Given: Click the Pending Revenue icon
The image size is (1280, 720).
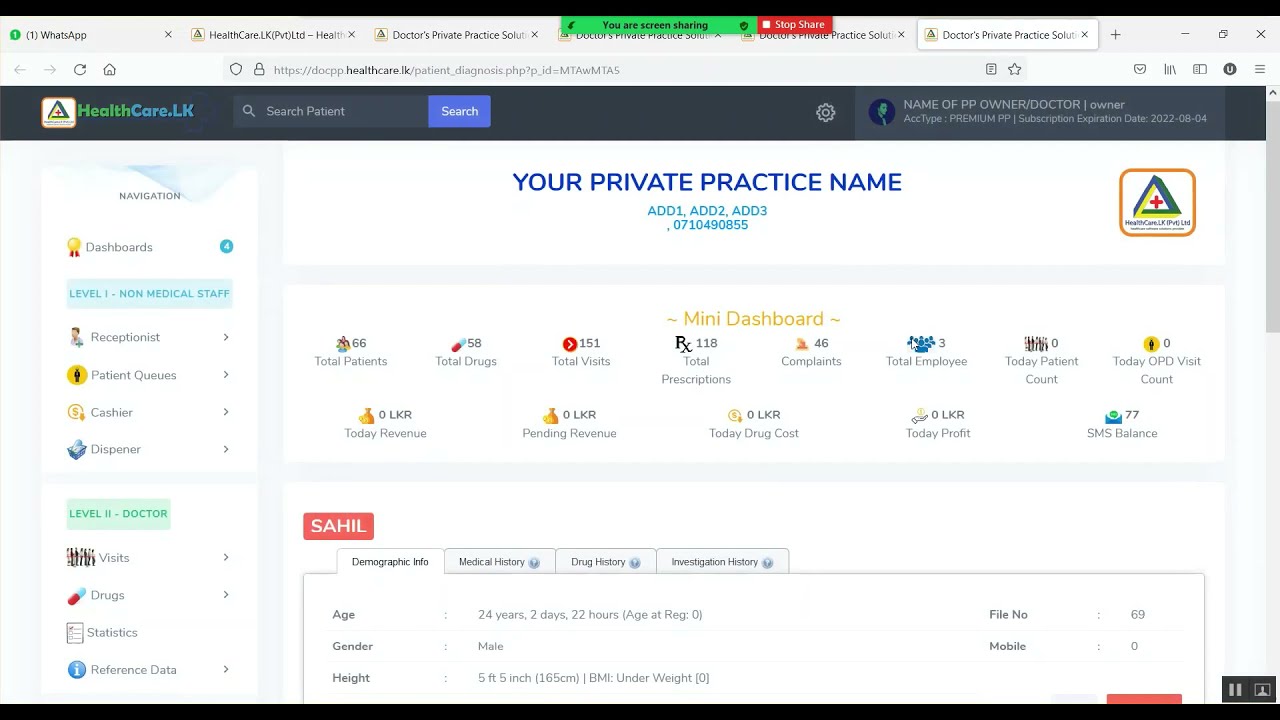Looking at the screenshot, I should (550, 416).
